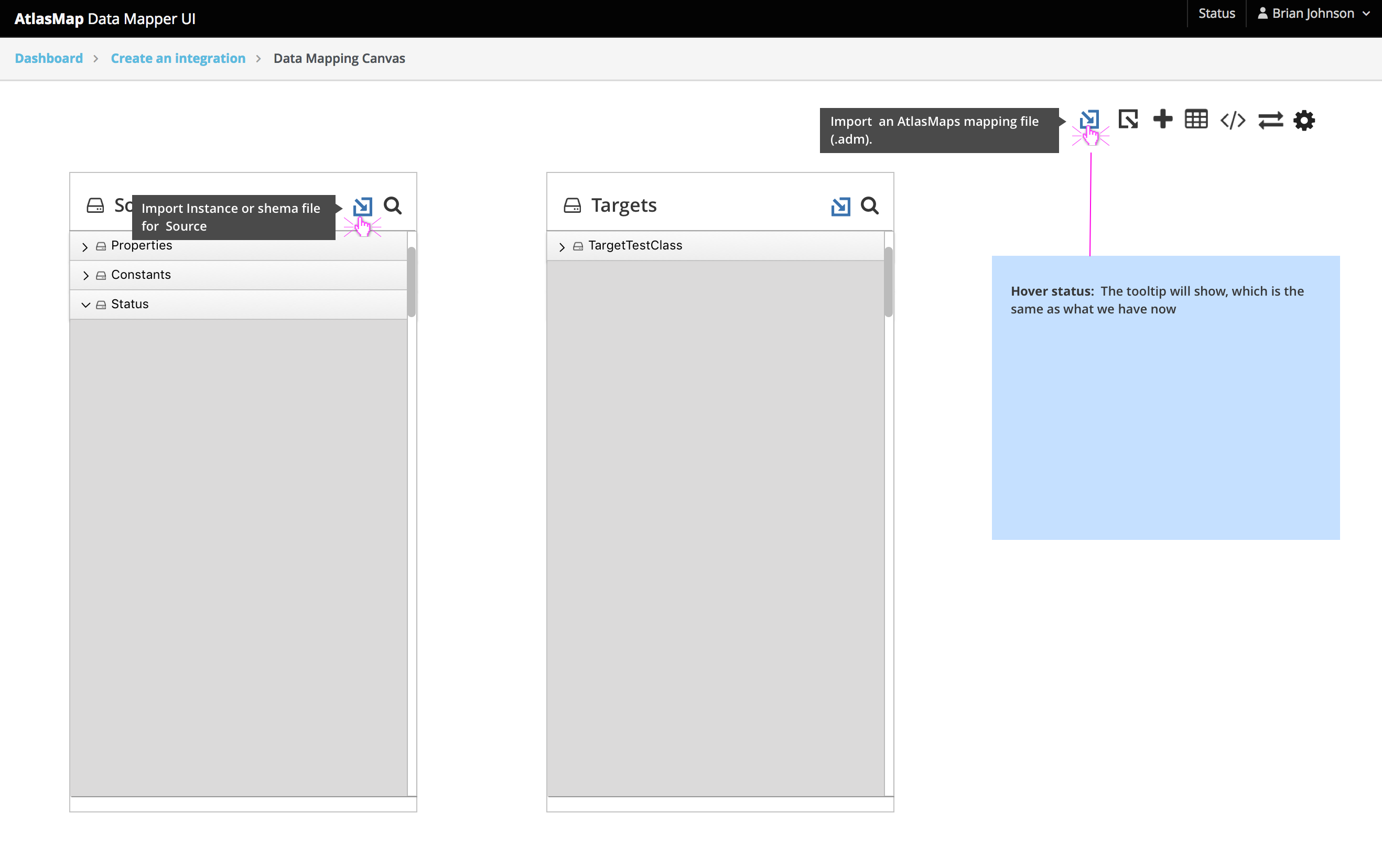Click the export mapping icon
The image size is (1382, 868).
tap(1127, 120)
